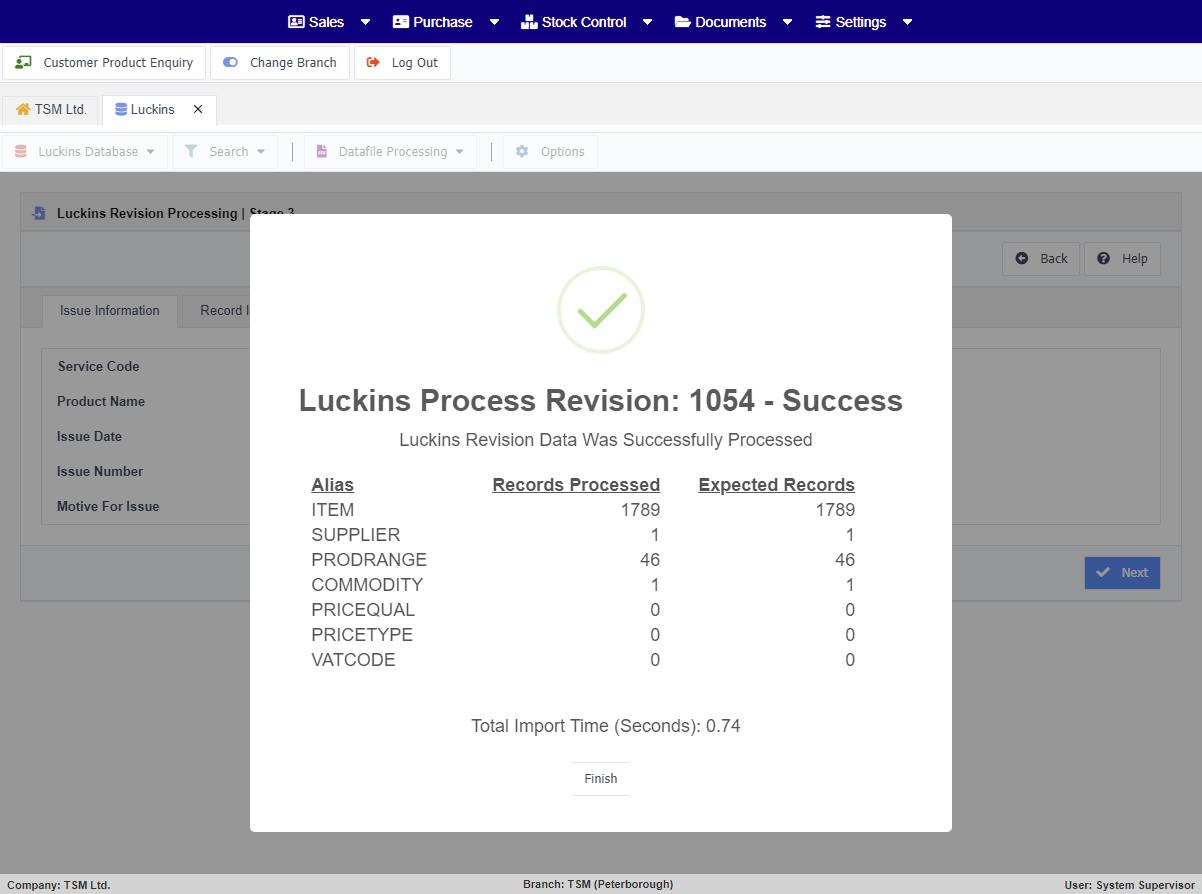This screenshot has height=894, width=1202.
Task: Click the Settings sliders icon
Action: (x=823, y=22)
